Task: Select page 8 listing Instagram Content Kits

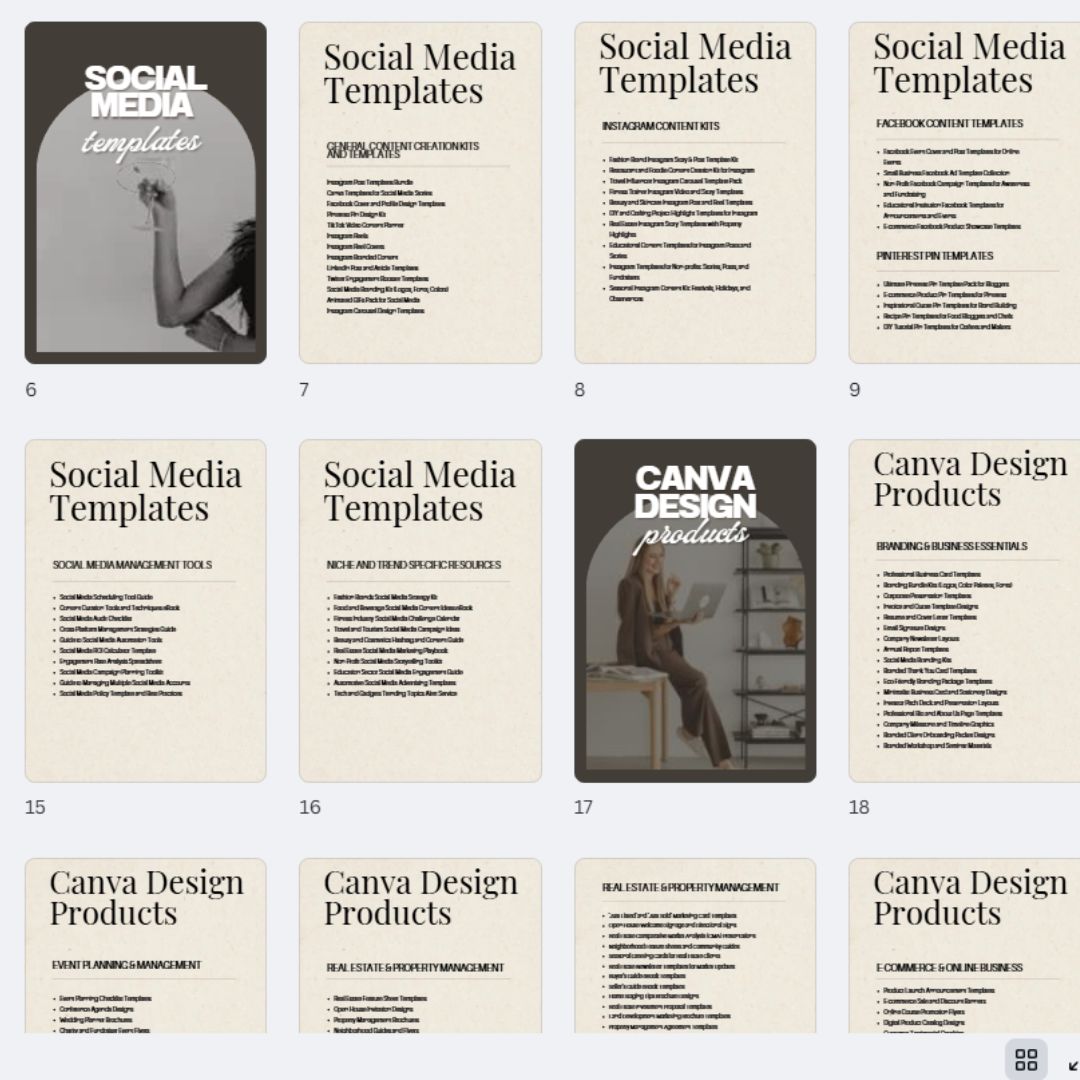Action: pyautogui.click(x=695, y=193)
